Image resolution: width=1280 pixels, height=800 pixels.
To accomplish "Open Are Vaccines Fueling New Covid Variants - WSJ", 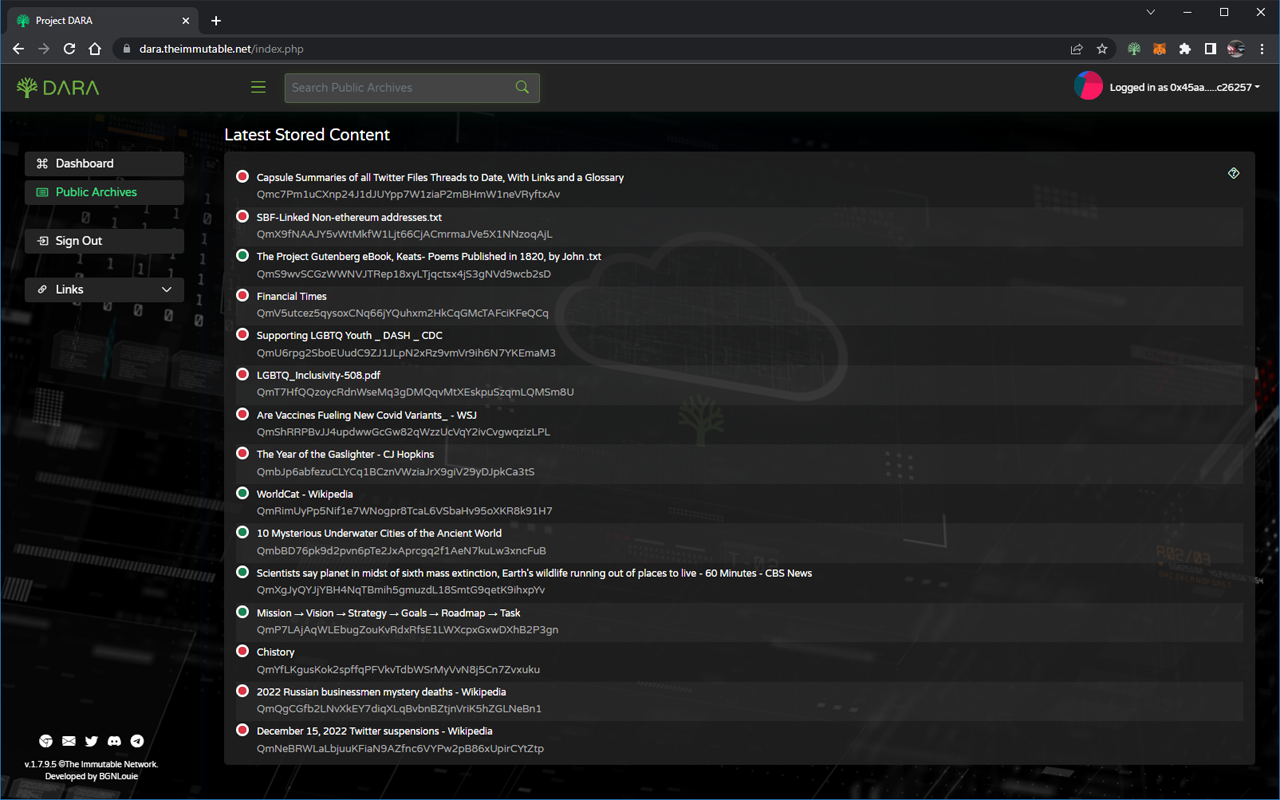I will (x=367, y=415).
